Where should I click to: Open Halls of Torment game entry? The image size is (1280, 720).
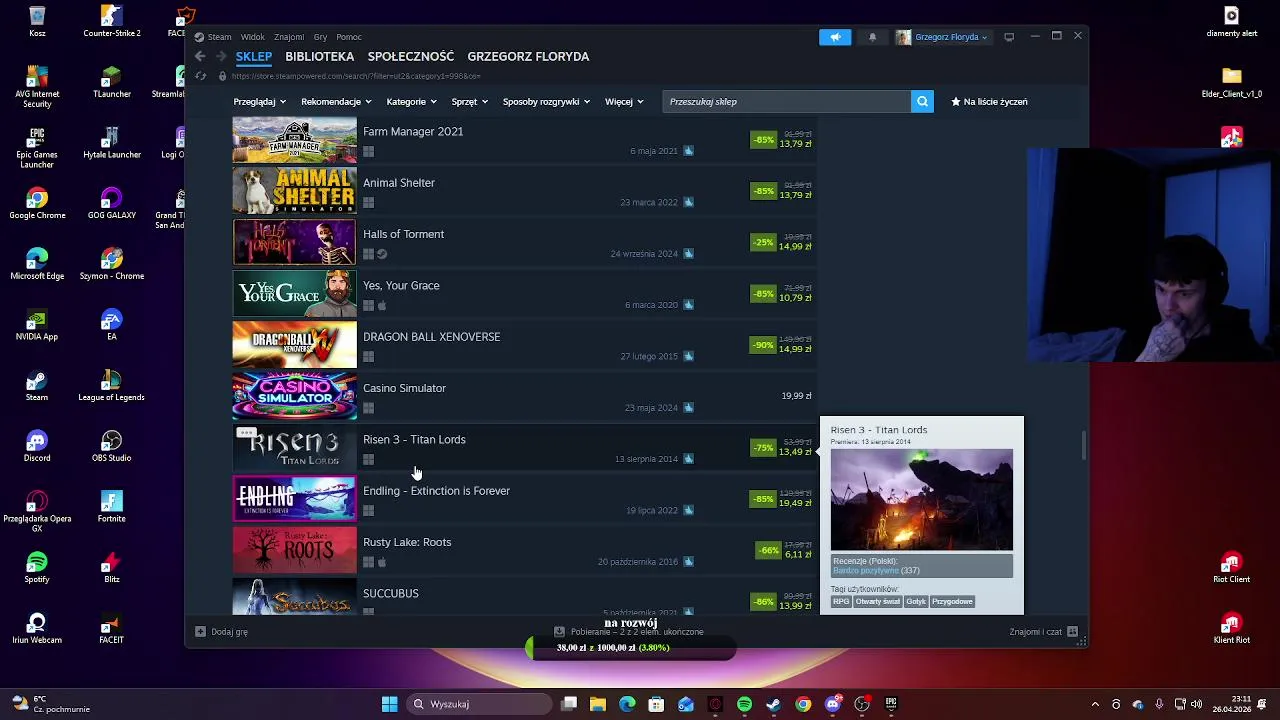point(524,243)
